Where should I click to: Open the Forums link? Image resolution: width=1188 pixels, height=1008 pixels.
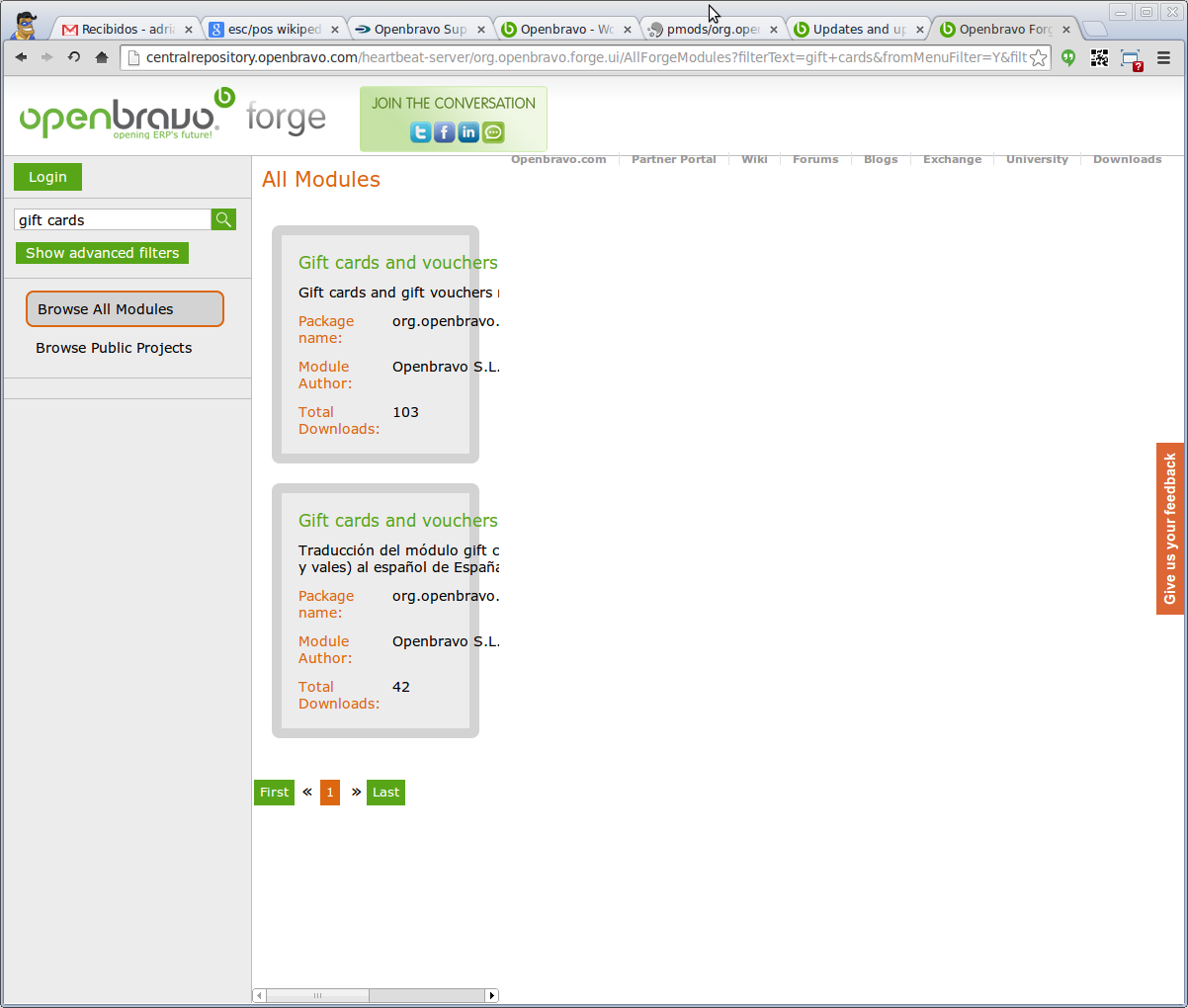[815, 159]
